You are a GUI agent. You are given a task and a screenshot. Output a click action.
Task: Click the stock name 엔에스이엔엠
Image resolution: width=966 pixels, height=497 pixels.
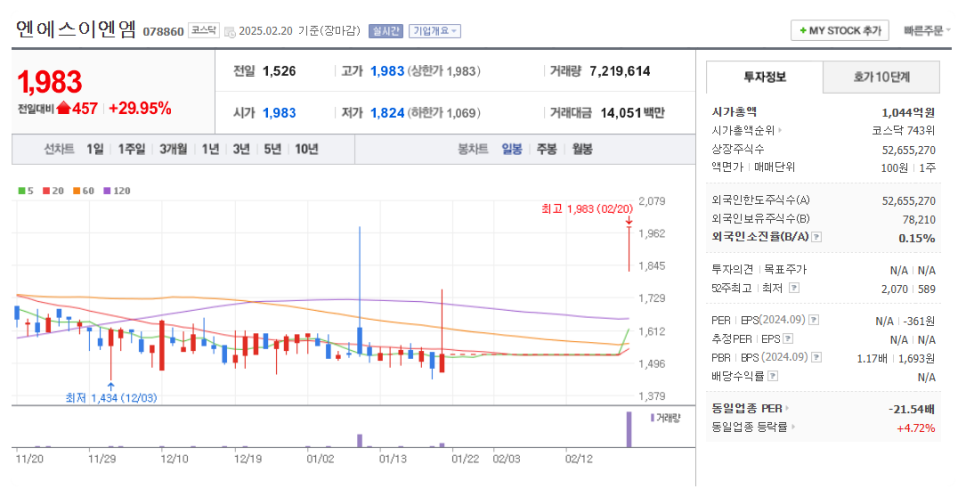76,29
